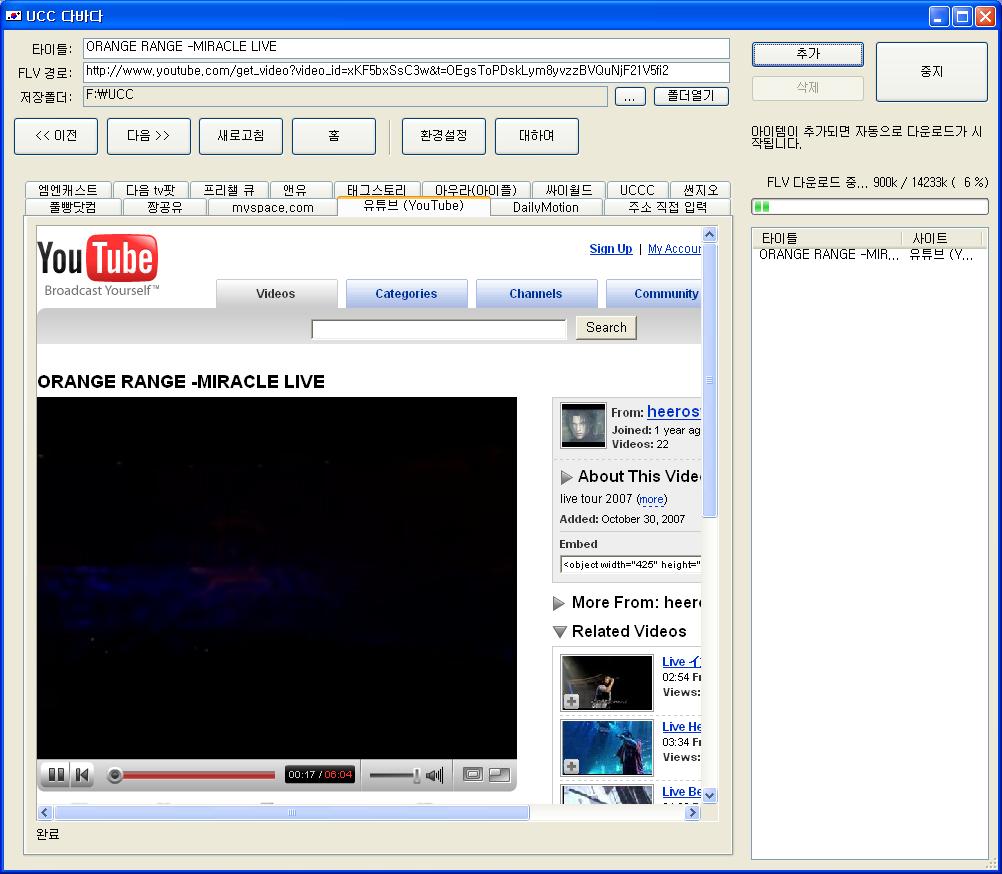
Task: Switch to the 태그스토리 tab
Action: coord(377,190)
